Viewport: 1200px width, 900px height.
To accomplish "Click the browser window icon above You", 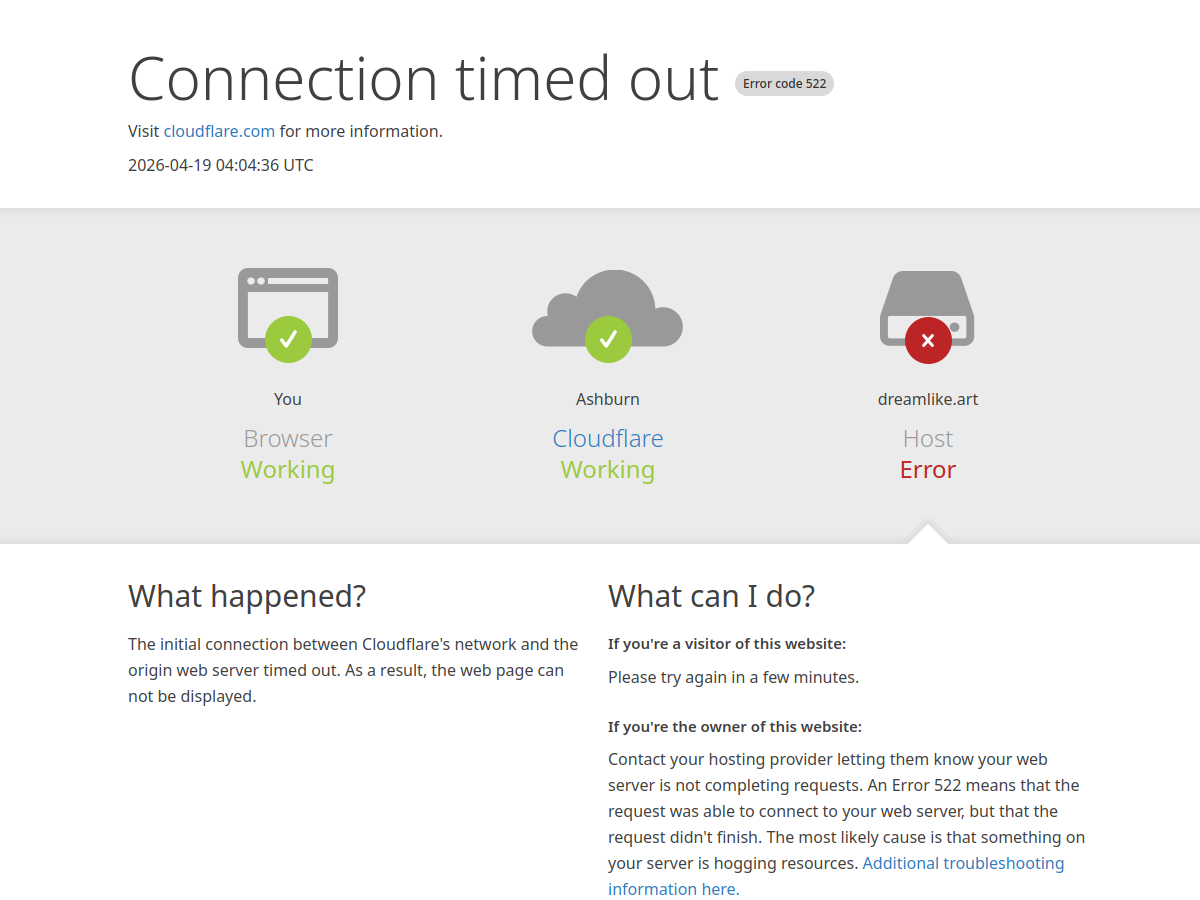I will (x=287, y=300).
